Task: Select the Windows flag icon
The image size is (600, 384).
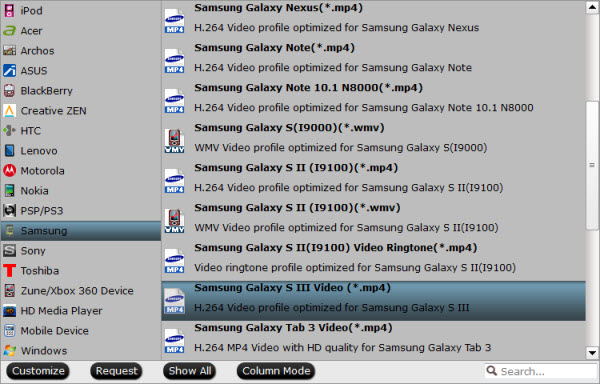Action: (9, 350)
